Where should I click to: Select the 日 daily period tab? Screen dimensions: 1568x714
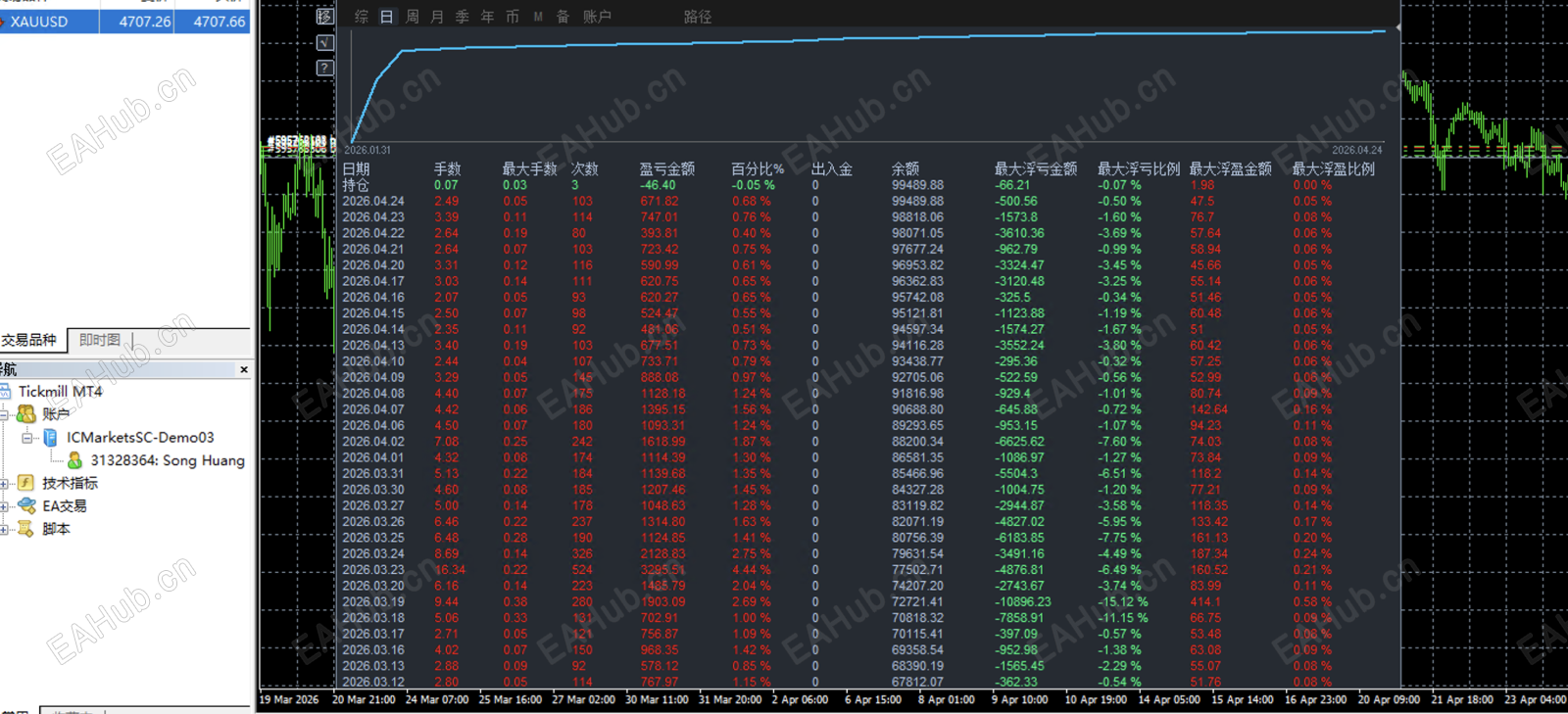387,17
